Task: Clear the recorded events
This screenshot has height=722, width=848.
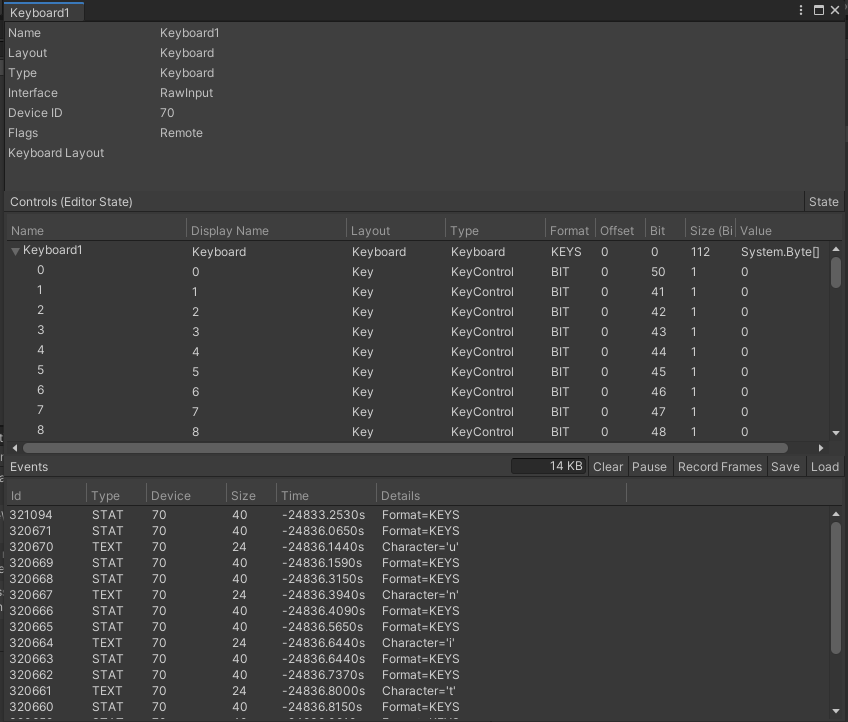Action: coord(608,467)
